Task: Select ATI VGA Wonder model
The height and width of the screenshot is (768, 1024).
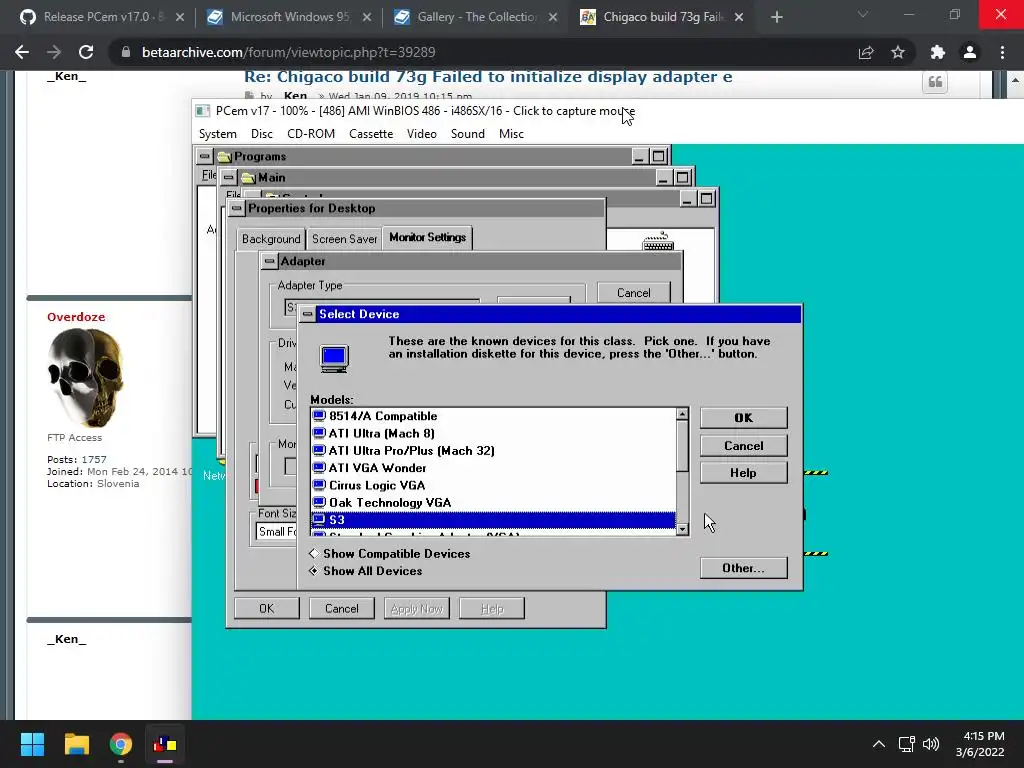Action: pos(493,468)
